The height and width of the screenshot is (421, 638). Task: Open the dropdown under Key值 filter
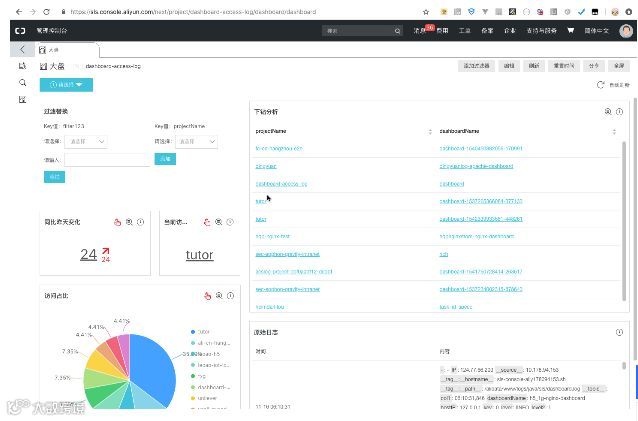point(86,142)
